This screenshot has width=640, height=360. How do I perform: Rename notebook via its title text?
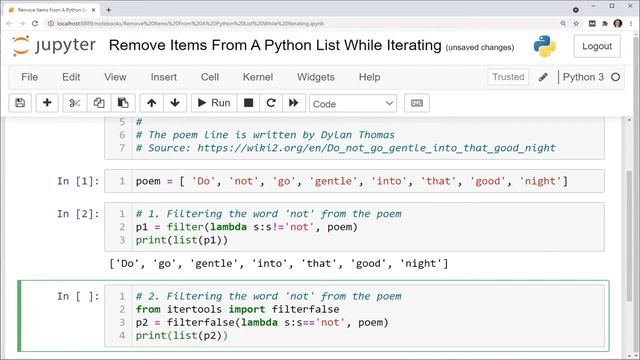(x=275, y=45)
